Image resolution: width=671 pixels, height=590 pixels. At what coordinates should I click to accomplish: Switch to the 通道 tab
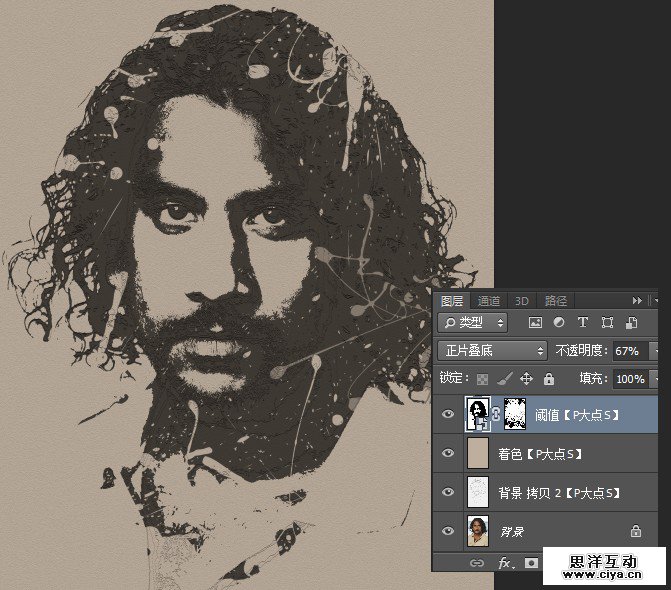point(489,300)
